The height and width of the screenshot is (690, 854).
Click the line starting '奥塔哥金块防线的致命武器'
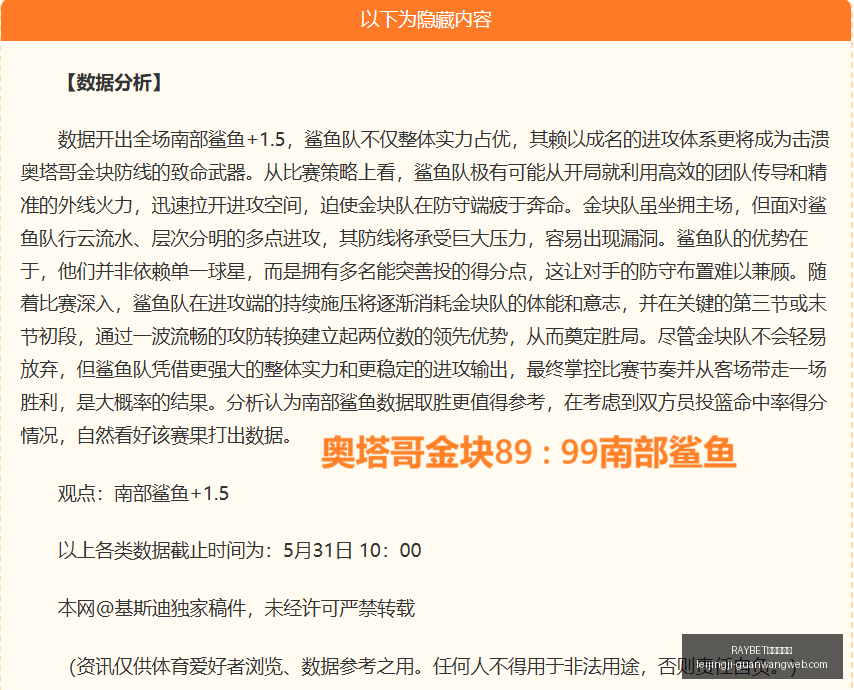click(x=424, y=173)
